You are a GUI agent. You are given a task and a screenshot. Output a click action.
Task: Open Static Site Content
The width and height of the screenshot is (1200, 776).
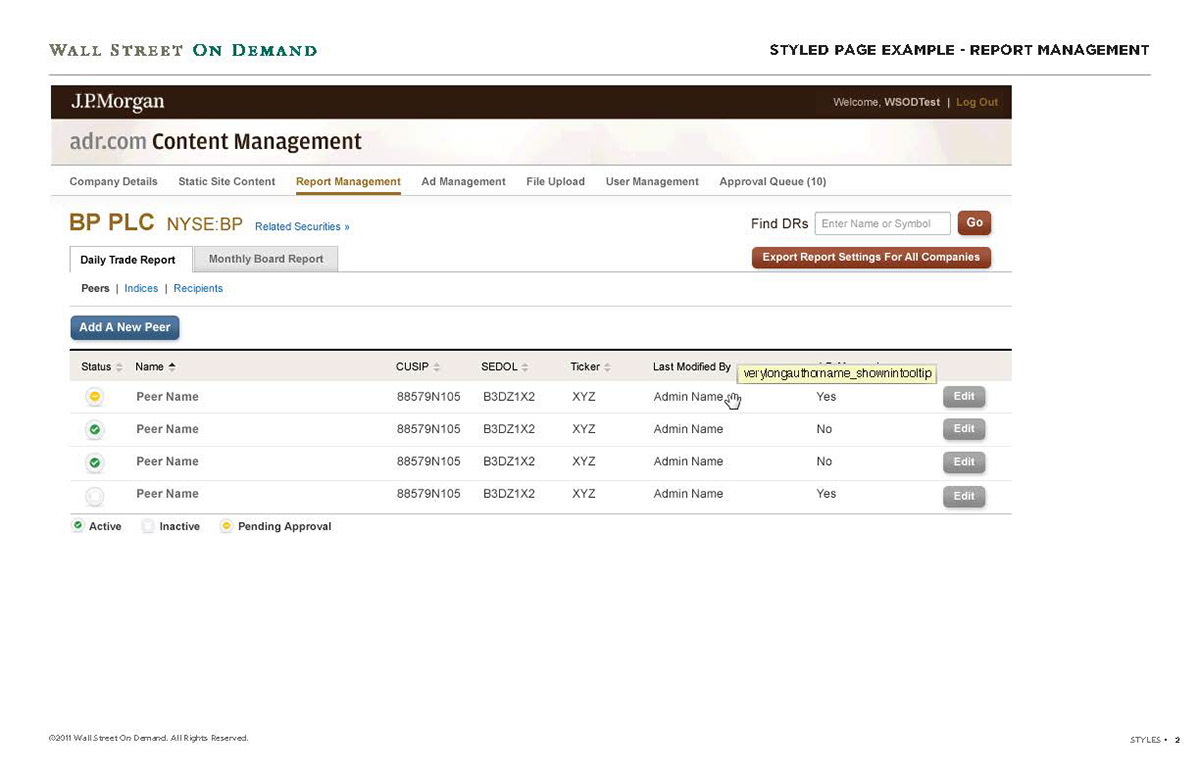pyautogui.click(x=226, y=182)
